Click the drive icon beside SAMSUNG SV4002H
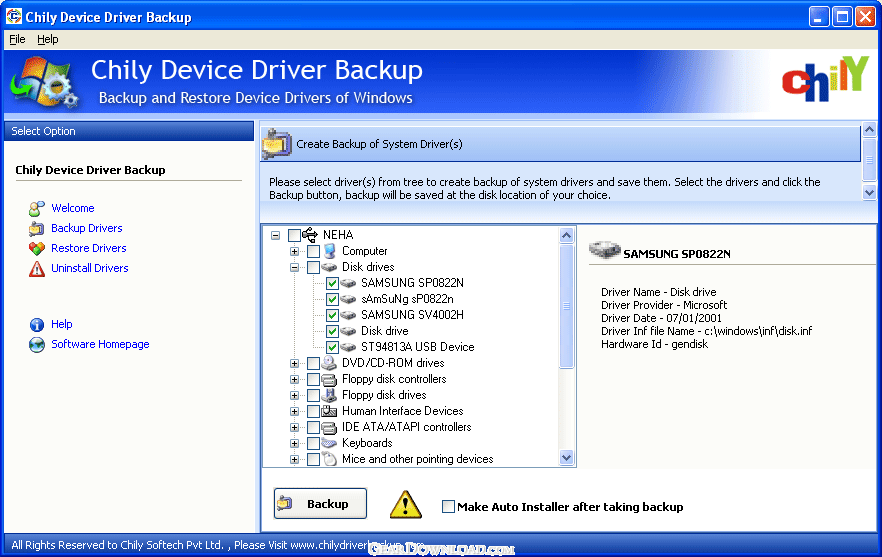The width and height of the screenshot is (882, 557). coord(348,315)
